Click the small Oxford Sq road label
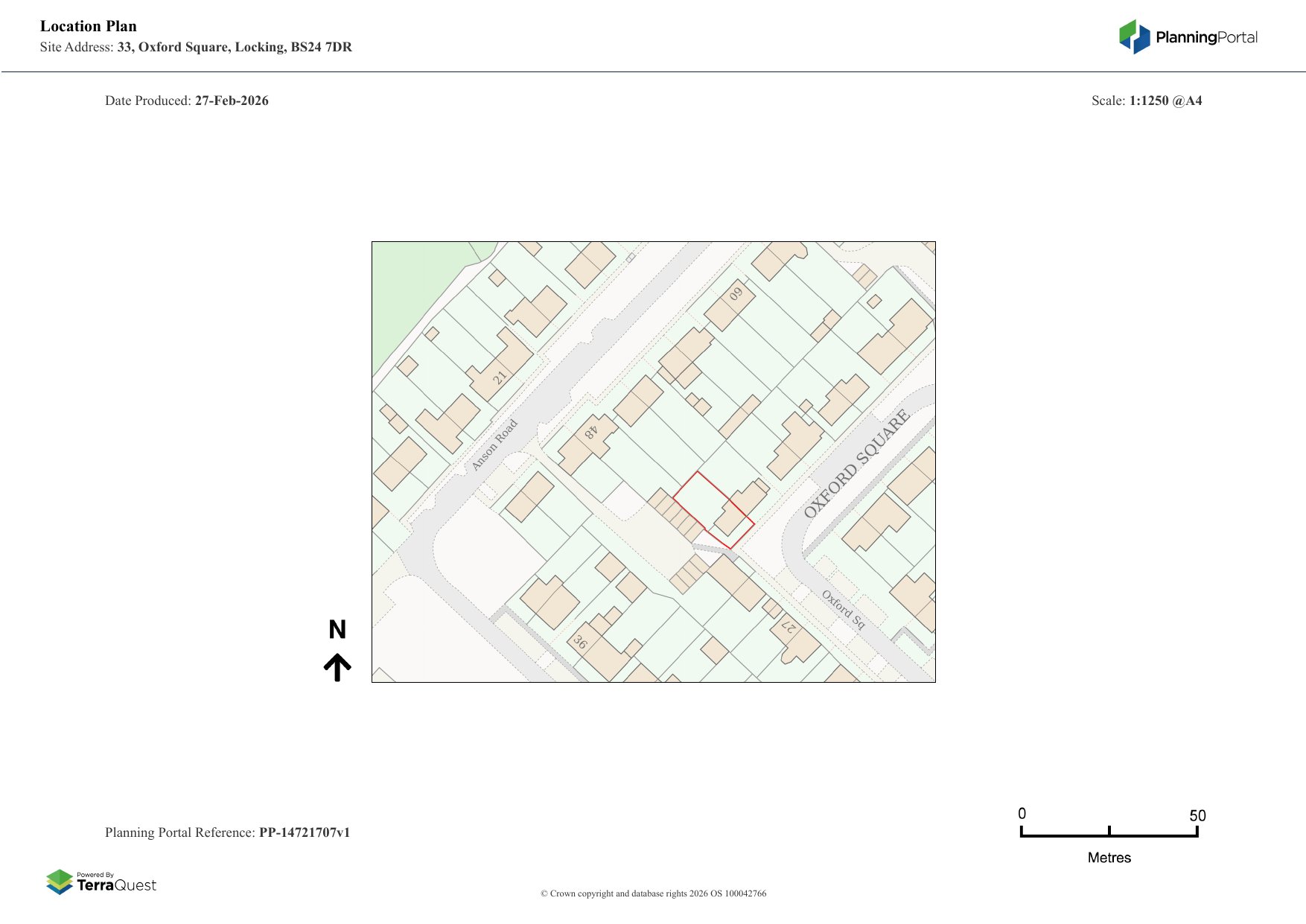Viewport: 1306px width, 924px height. [843, 609]
